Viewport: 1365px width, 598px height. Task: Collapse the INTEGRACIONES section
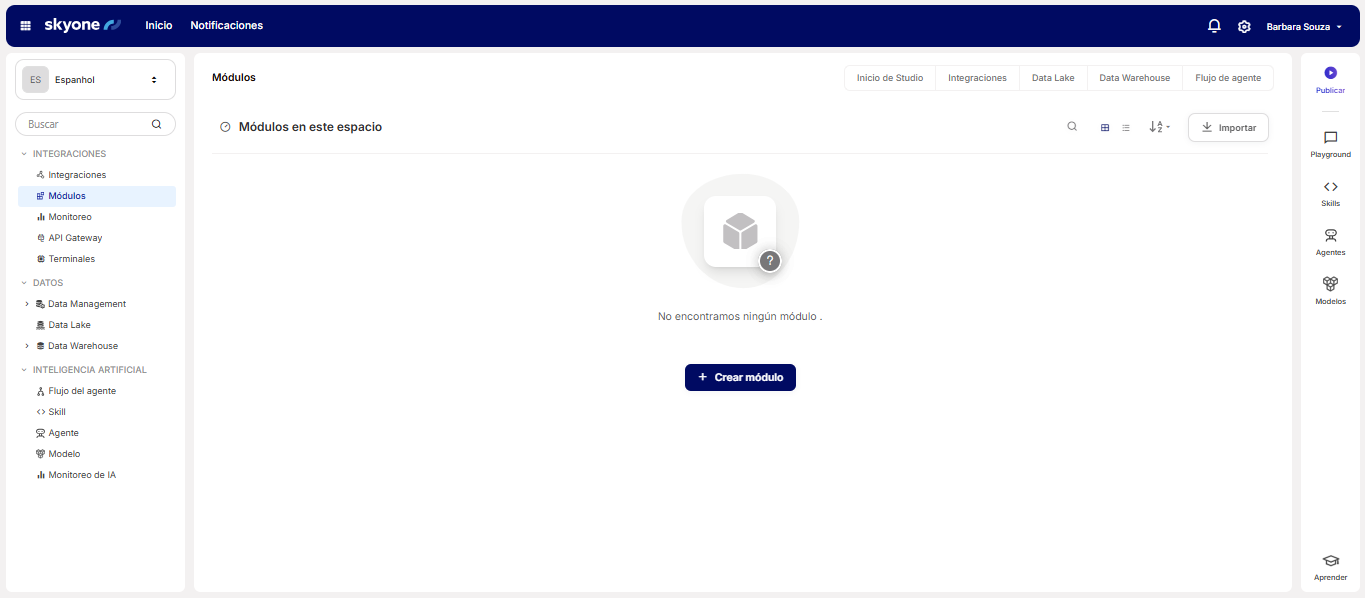pyautogui.click(x=24, y=154)
